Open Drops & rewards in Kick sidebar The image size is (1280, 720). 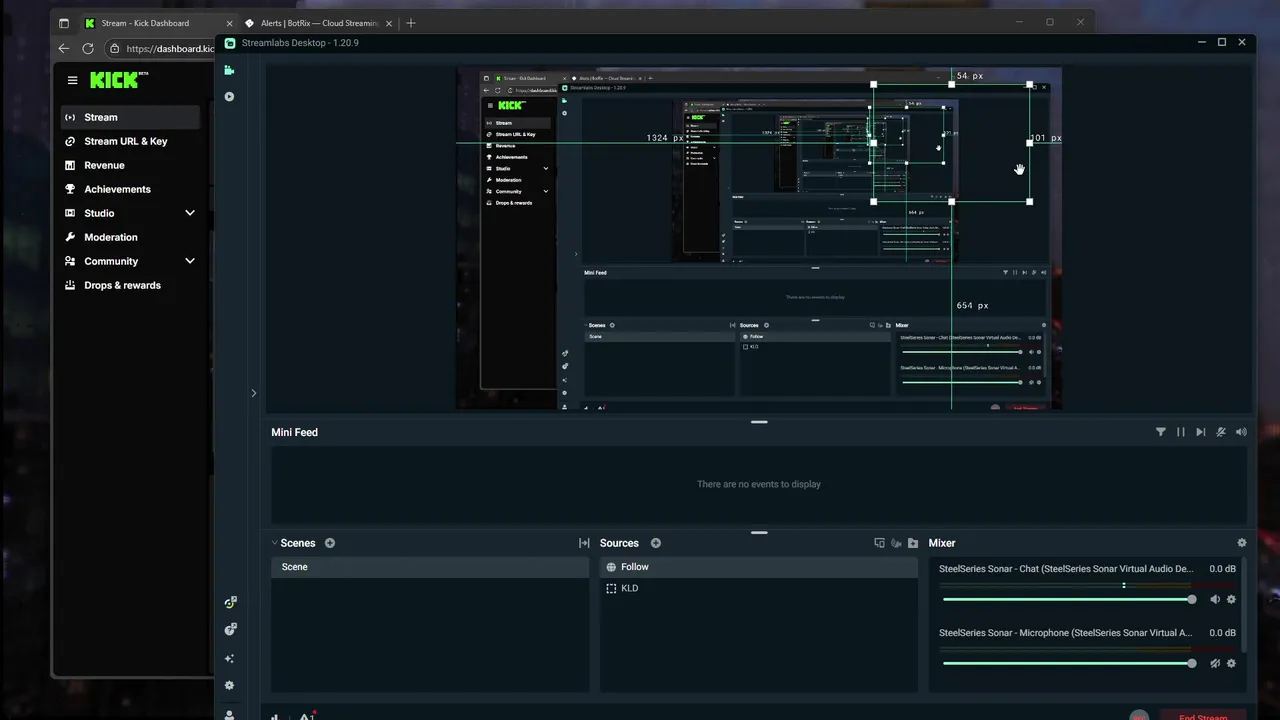(130, 285)
